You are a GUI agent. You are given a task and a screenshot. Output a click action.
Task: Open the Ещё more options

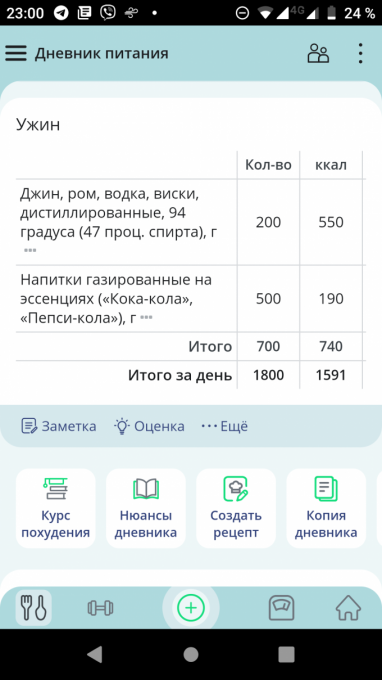225,426
